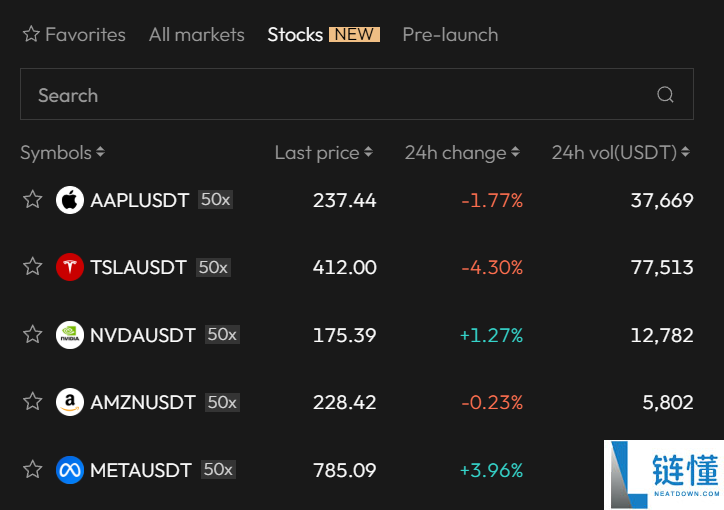Image resolution: width=724 pixels, height=510 pixels.
Task: Click the 50x leverage badge on TSLAUSDT
Action: pos(213,267)
